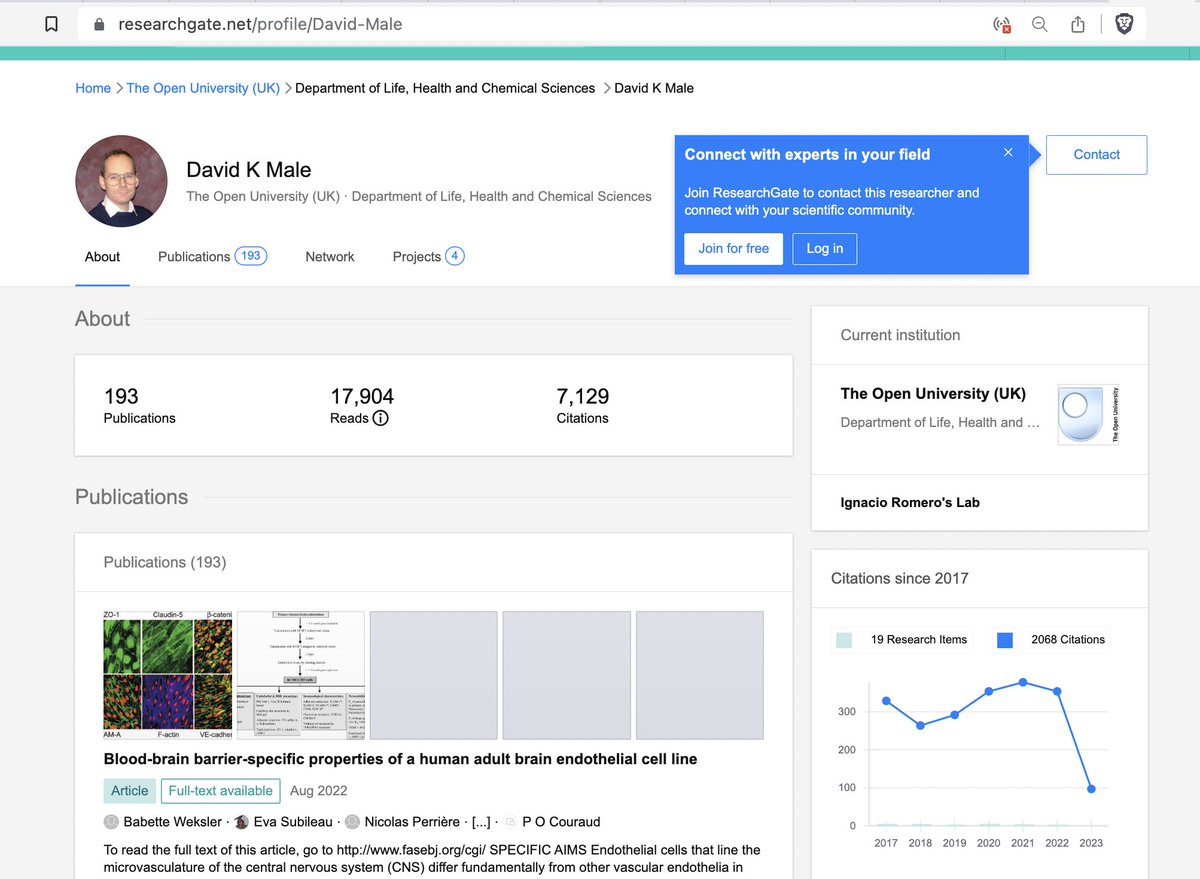Toggle 2068 Citations legend swatch
The height and width of the screenshot is (879, 1200).
coord(1006,639)
